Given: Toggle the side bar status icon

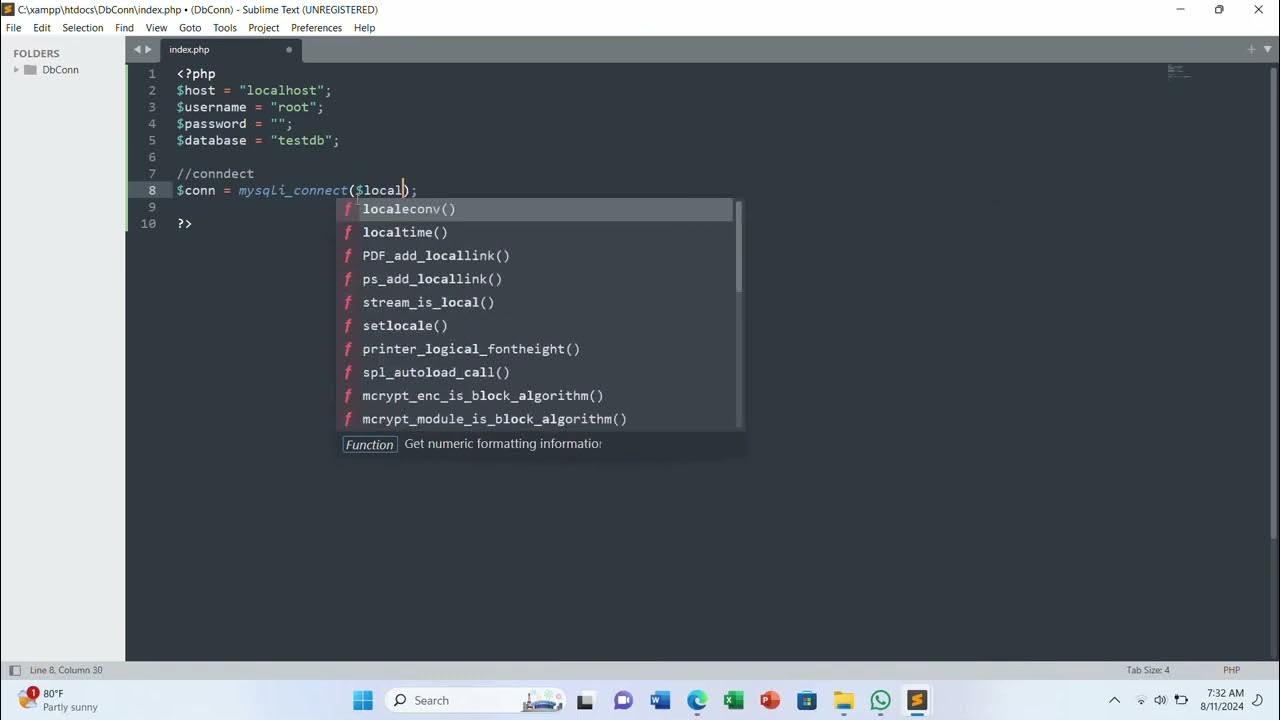Looking at the screenshot, I should (x=14, y=670).
